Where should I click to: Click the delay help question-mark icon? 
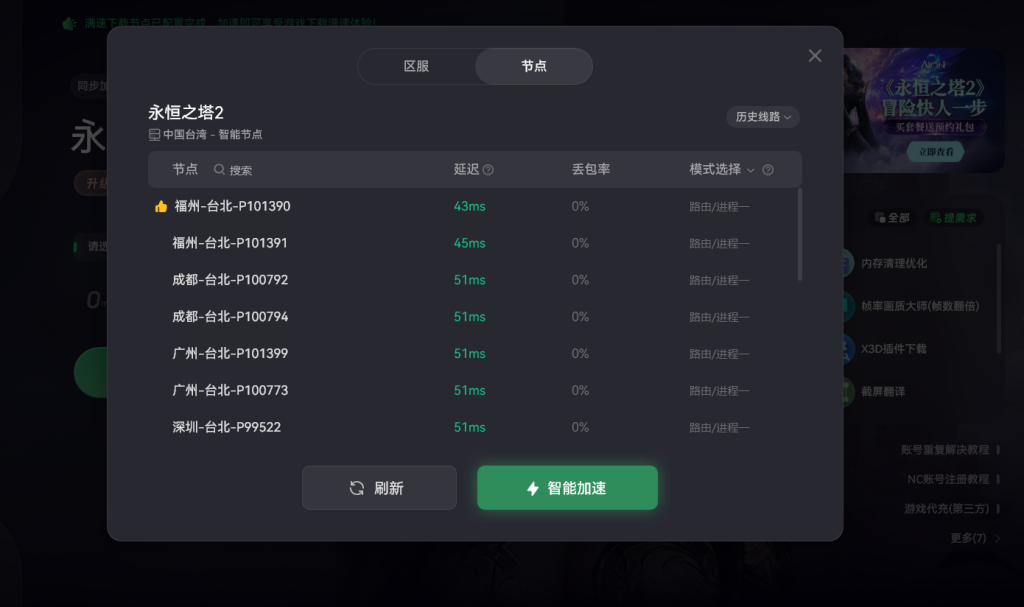click(x=488, y=170)
